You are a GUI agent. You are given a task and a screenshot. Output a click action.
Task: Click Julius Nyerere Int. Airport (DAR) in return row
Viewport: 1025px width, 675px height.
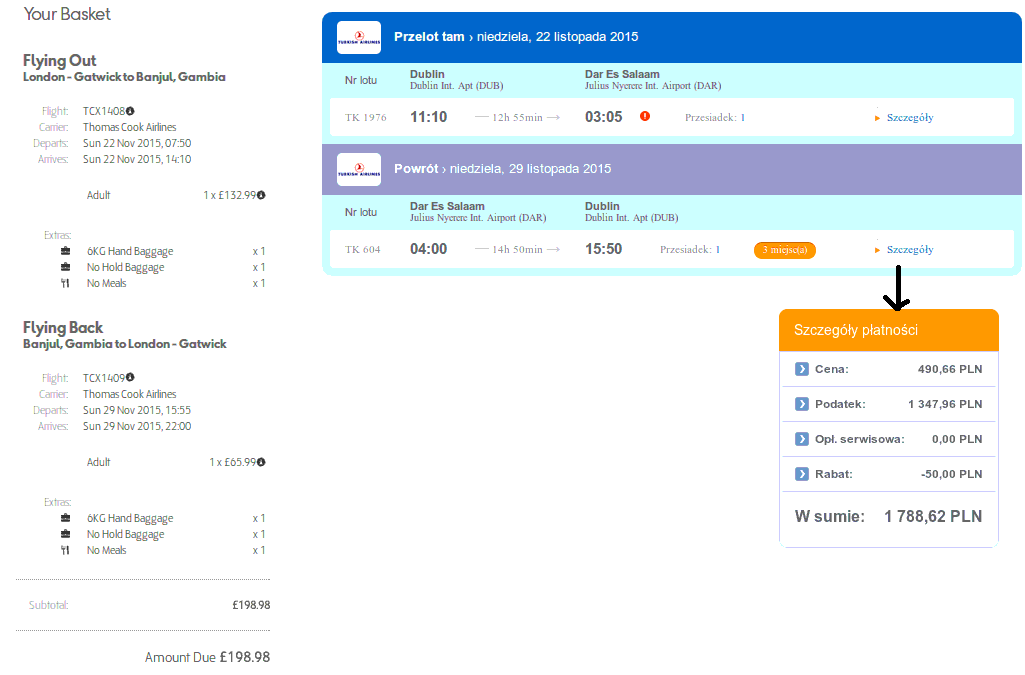478,218
